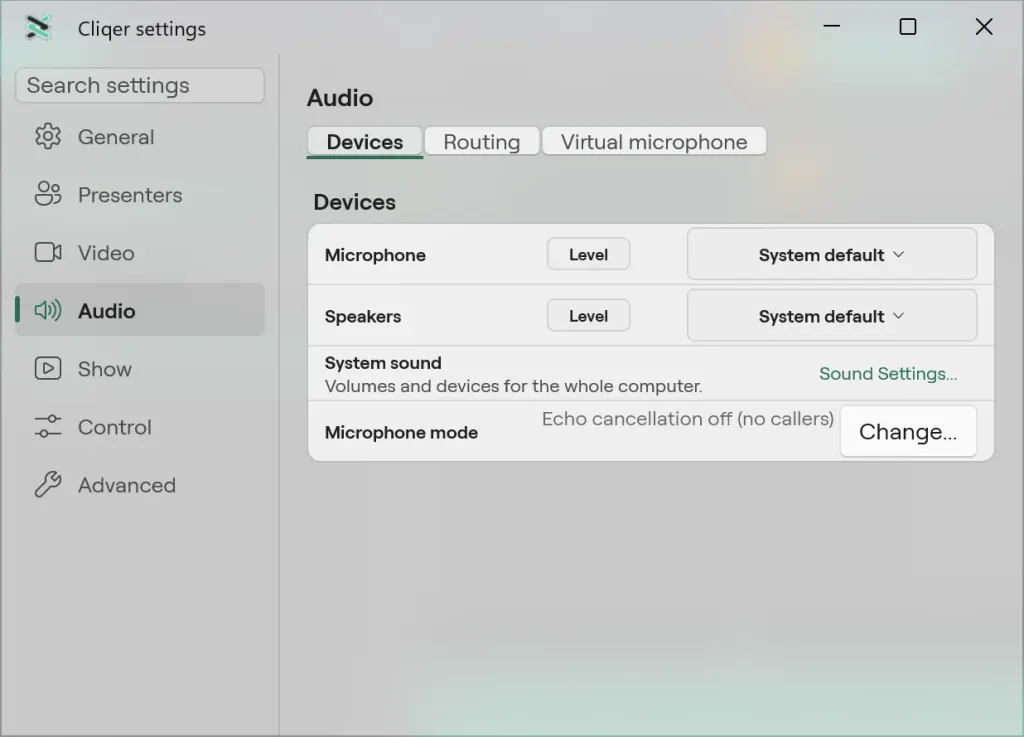Maximize the Cliqer settings window
1024x737 pixels.
click(x=908, y=27)
